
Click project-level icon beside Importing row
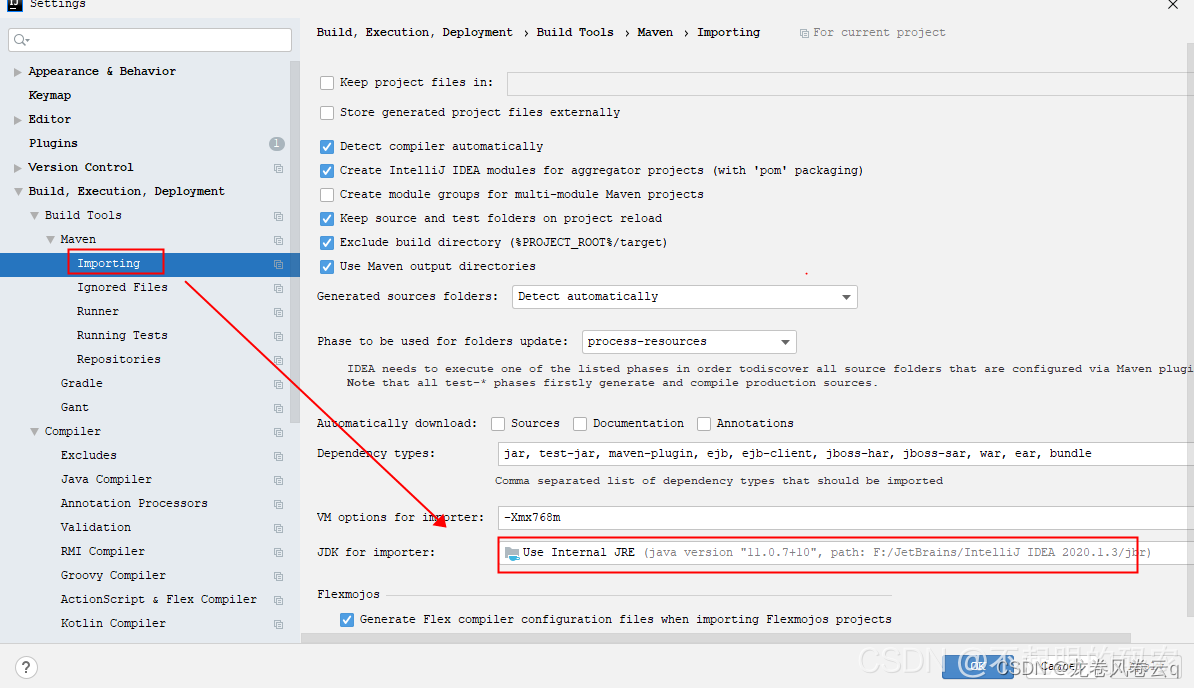point(279,264)
